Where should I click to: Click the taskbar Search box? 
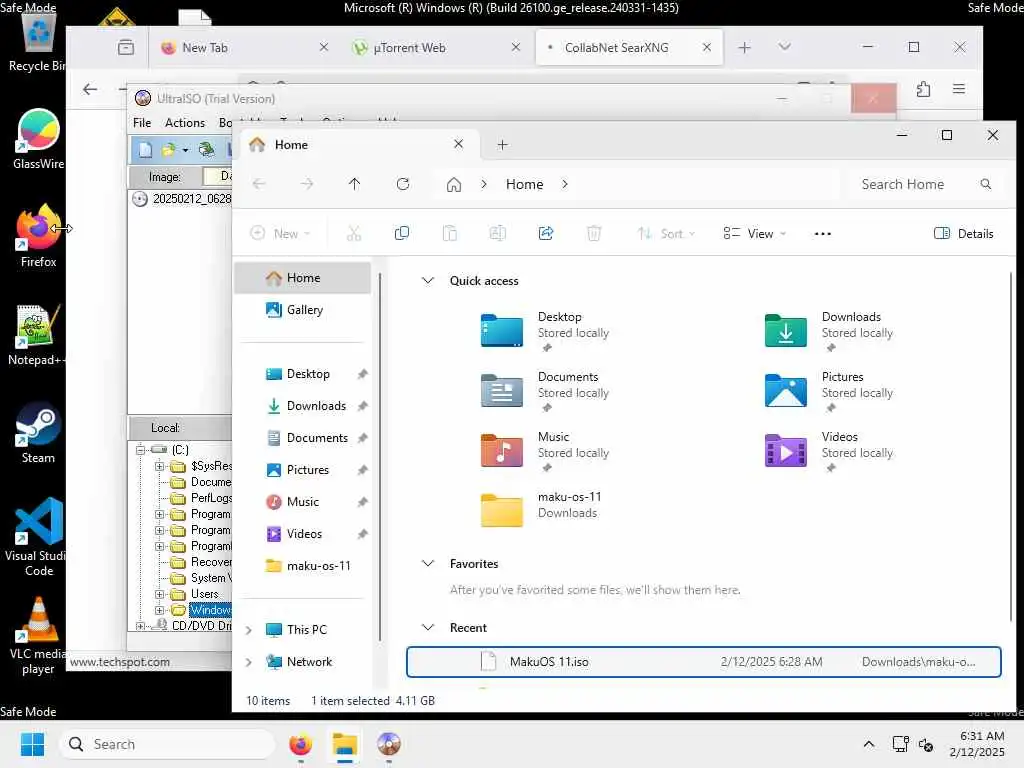pos(167,744)
